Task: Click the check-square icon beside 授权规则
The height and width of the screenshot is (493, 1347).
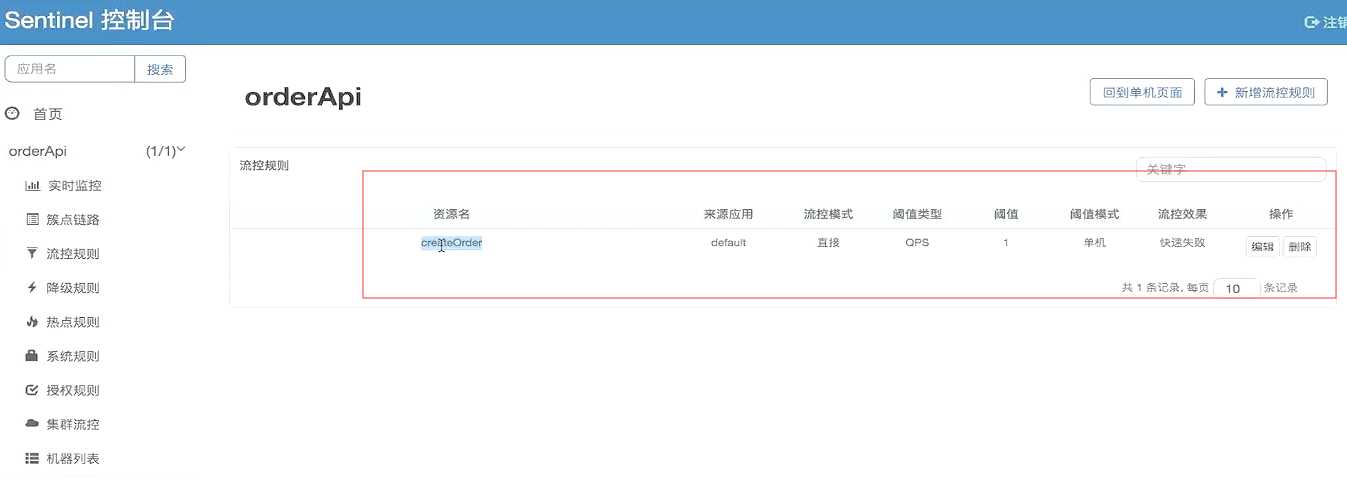Action: (32, 390)
